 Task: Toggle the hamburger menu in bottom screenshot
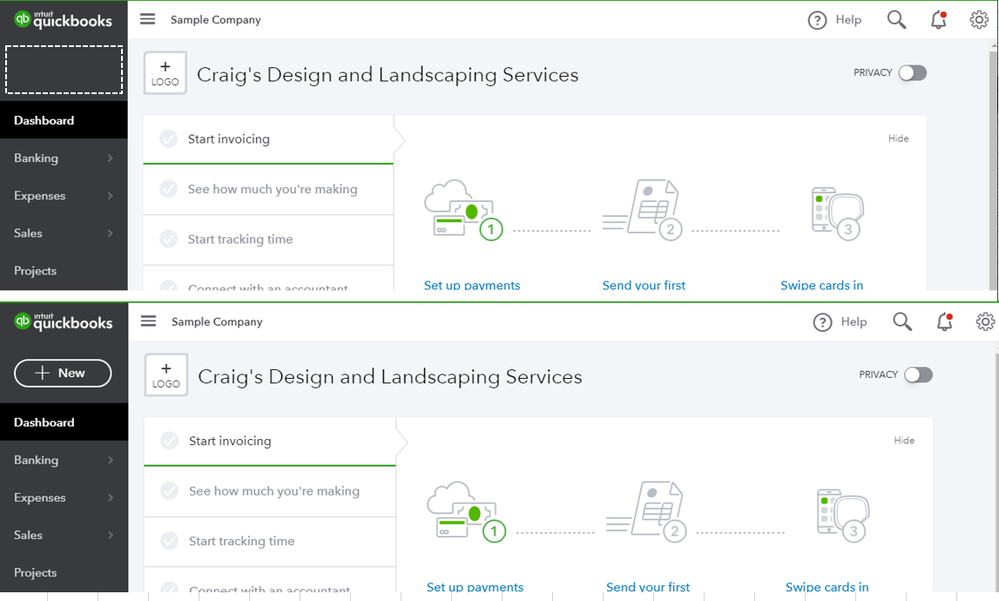tap(148, 321)
